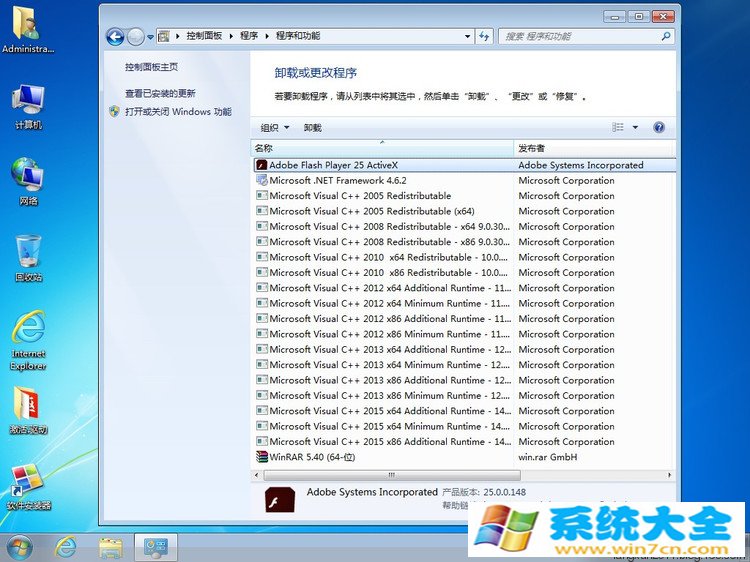Open the 组织 dropdown menu

[x=275, y=128]
